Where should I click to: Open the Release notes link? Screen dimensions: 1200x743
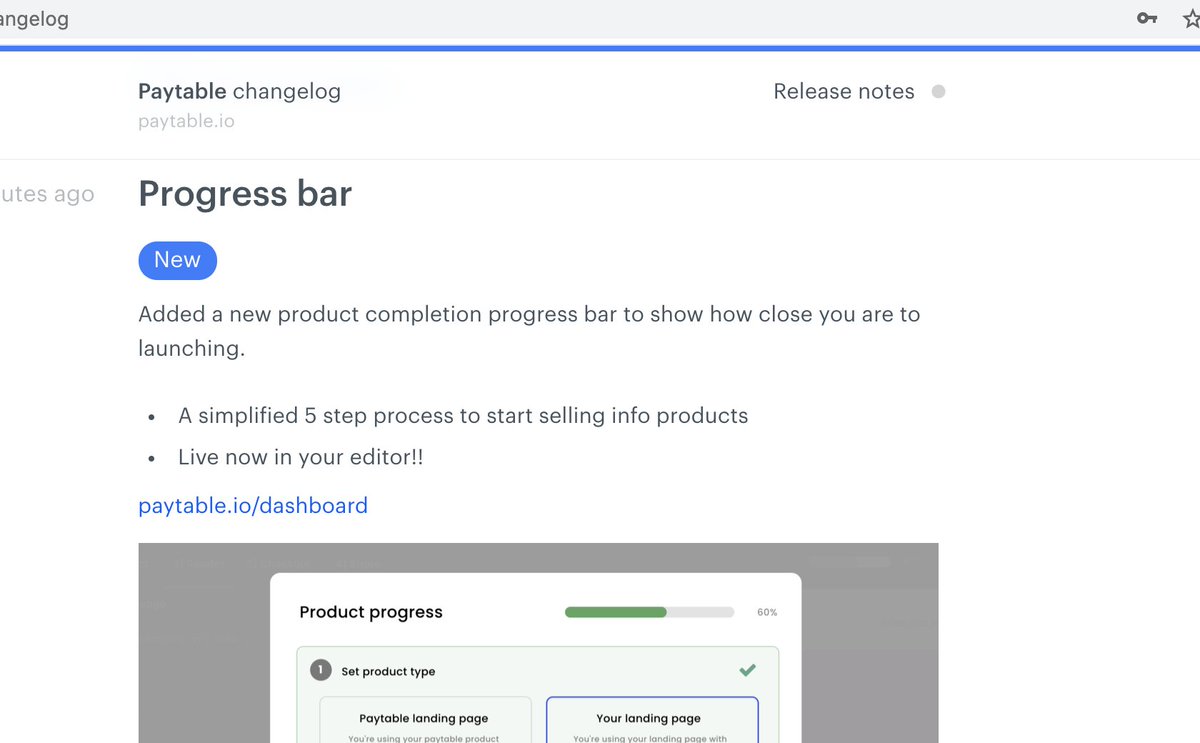[x=844, y=91]
